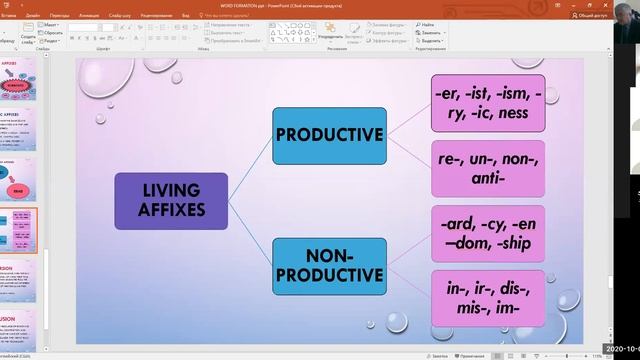Justify the text alignment
The width and height of the screenshot is (640, 360).
[174, 38]
